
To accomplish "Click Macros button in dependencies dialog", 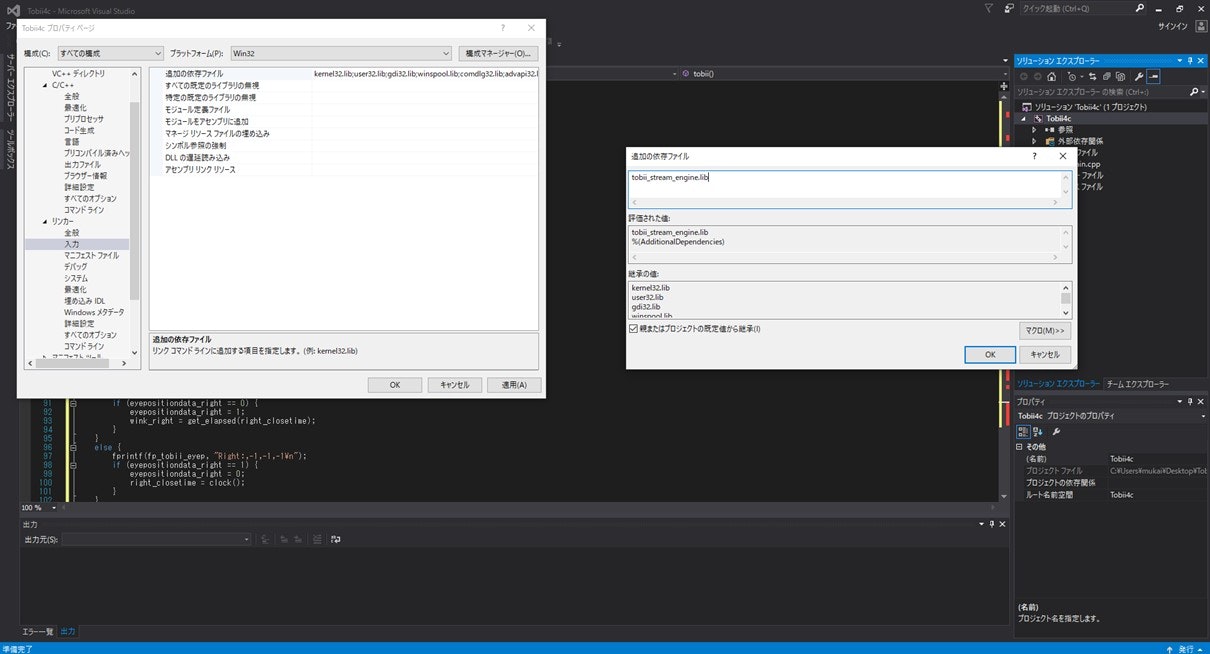I will 1045,330.
